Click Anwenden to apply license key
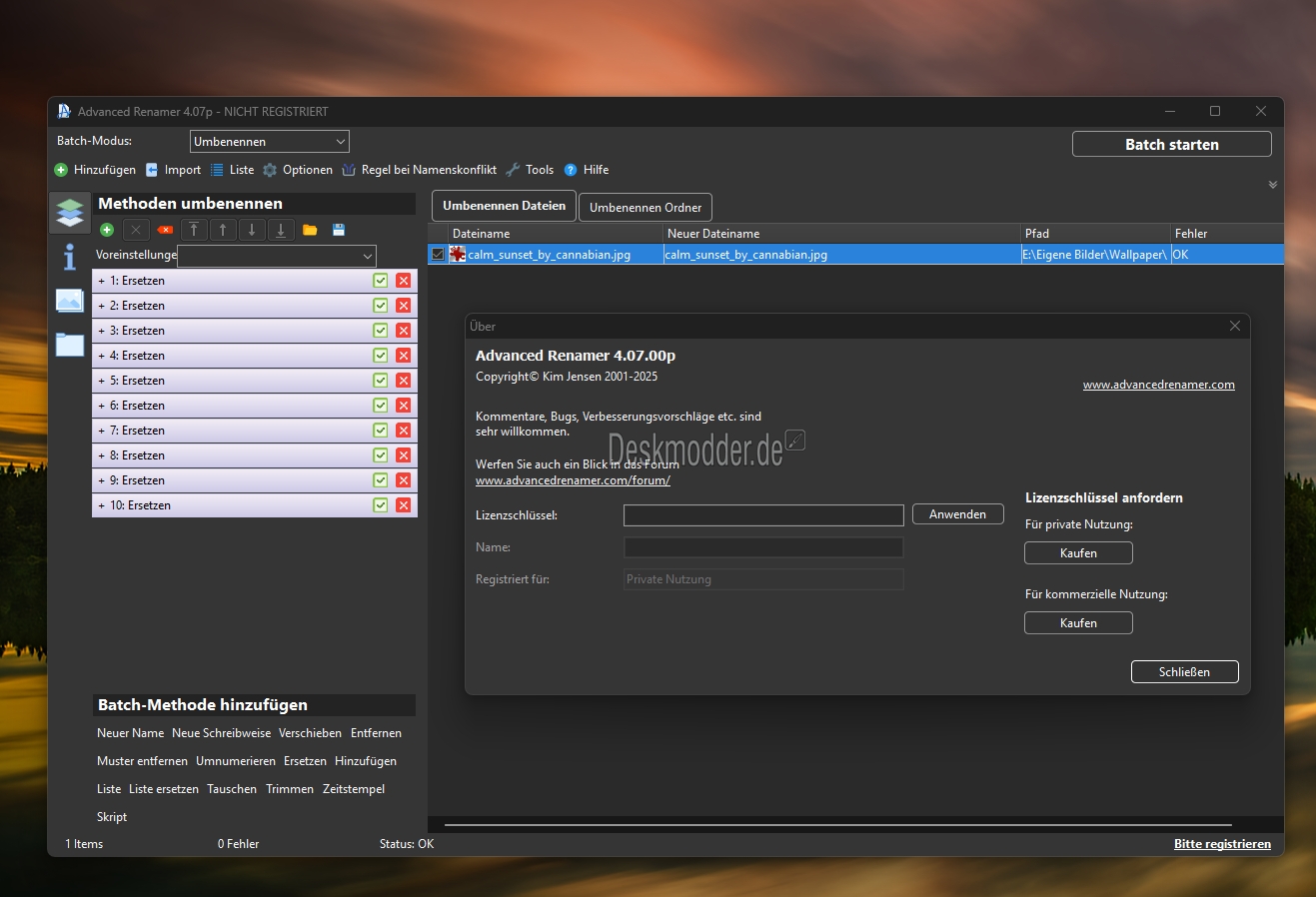Screen dimensions: 1316x897 (958, 514)
